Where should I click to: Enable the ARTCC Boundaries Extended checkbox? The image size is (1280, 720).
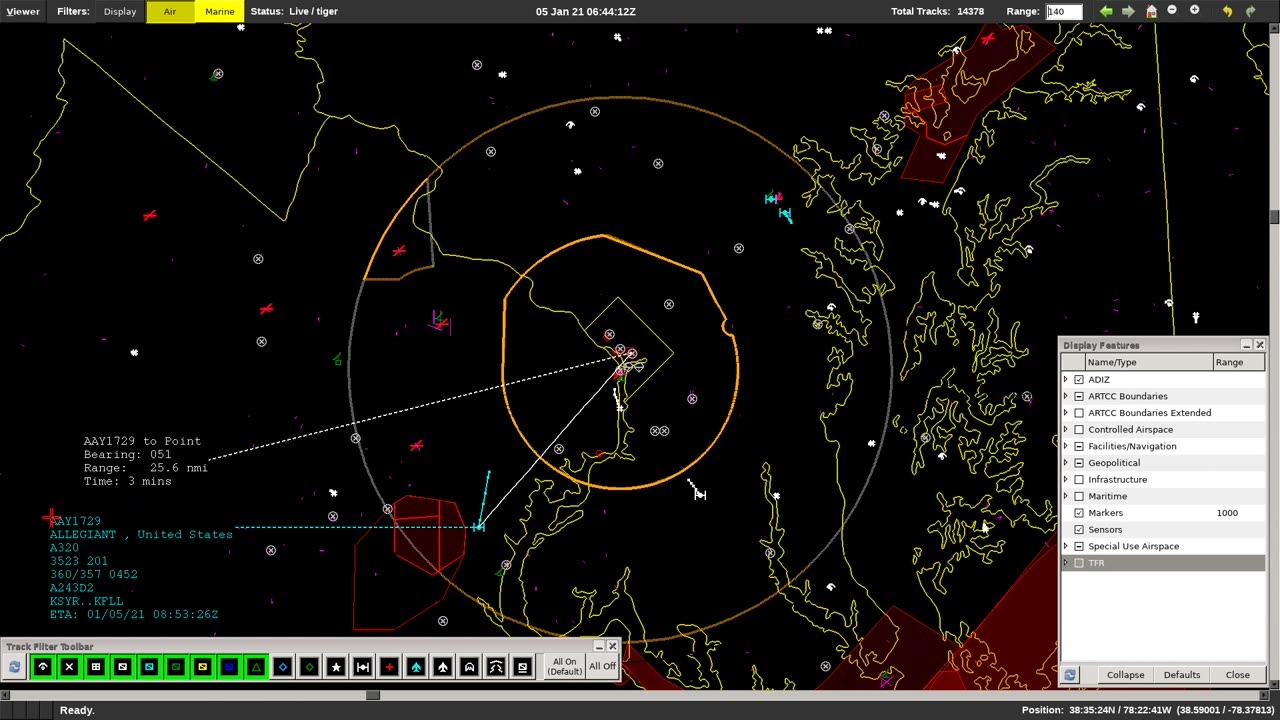1079,413
